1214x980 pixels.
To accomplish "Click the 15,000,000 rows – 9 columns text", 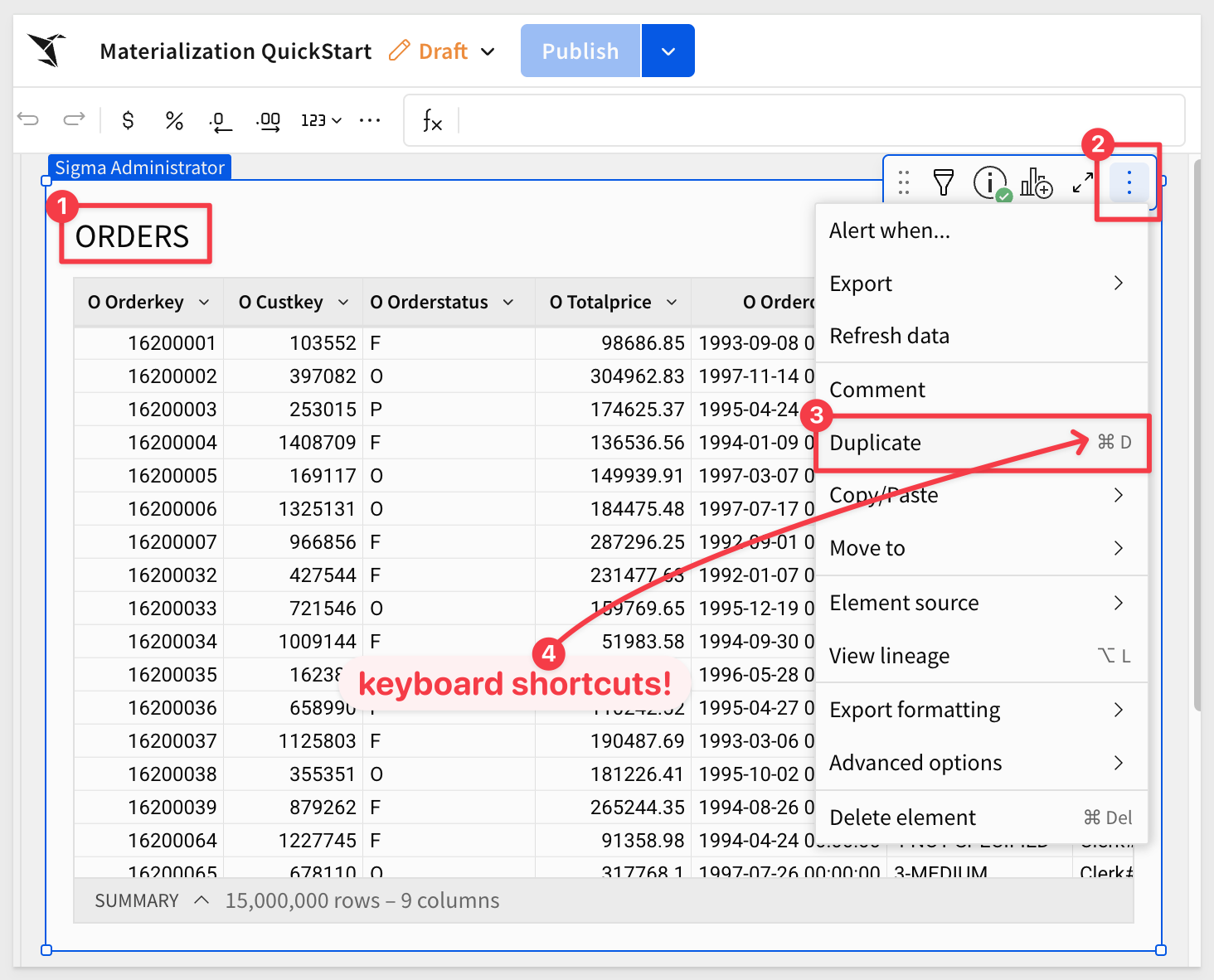I will (362, 900).
